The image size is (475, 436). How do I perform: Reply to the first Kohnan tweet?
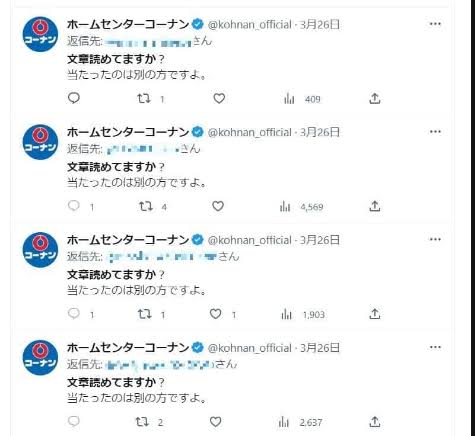pos(74,98)
